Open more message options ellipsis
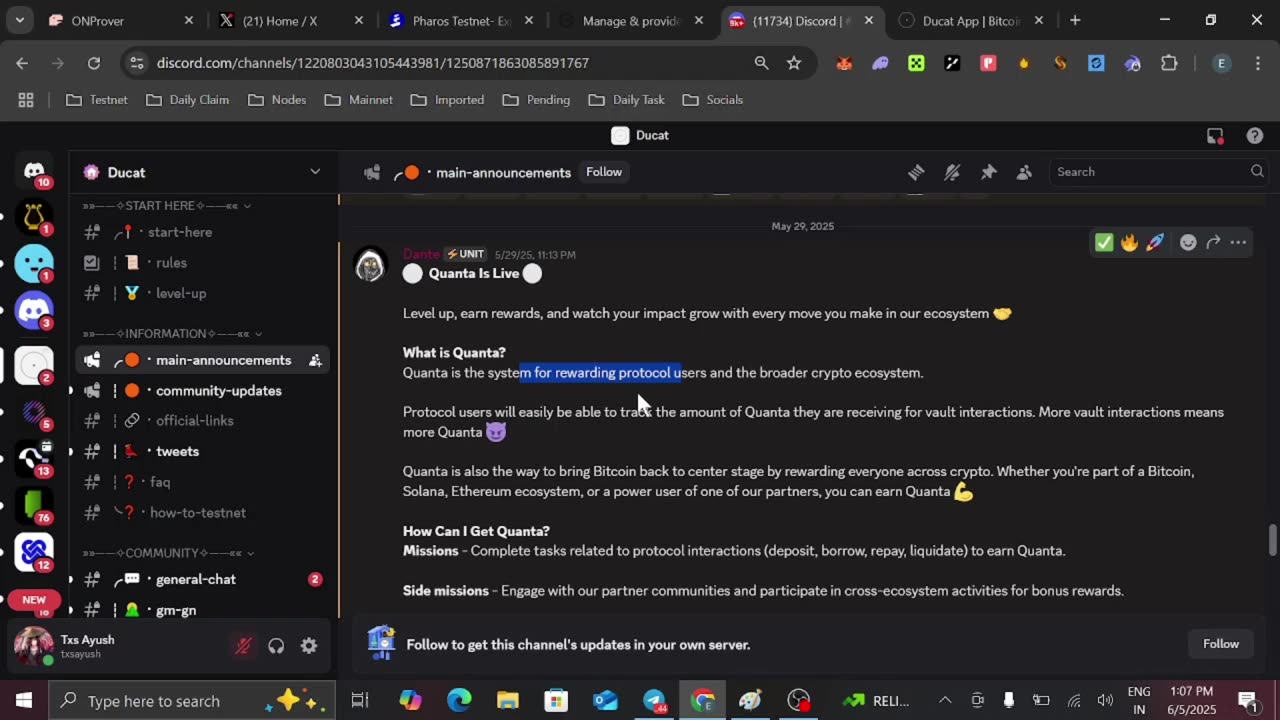Viewport: 1280px width, 720px height. 1238,242
